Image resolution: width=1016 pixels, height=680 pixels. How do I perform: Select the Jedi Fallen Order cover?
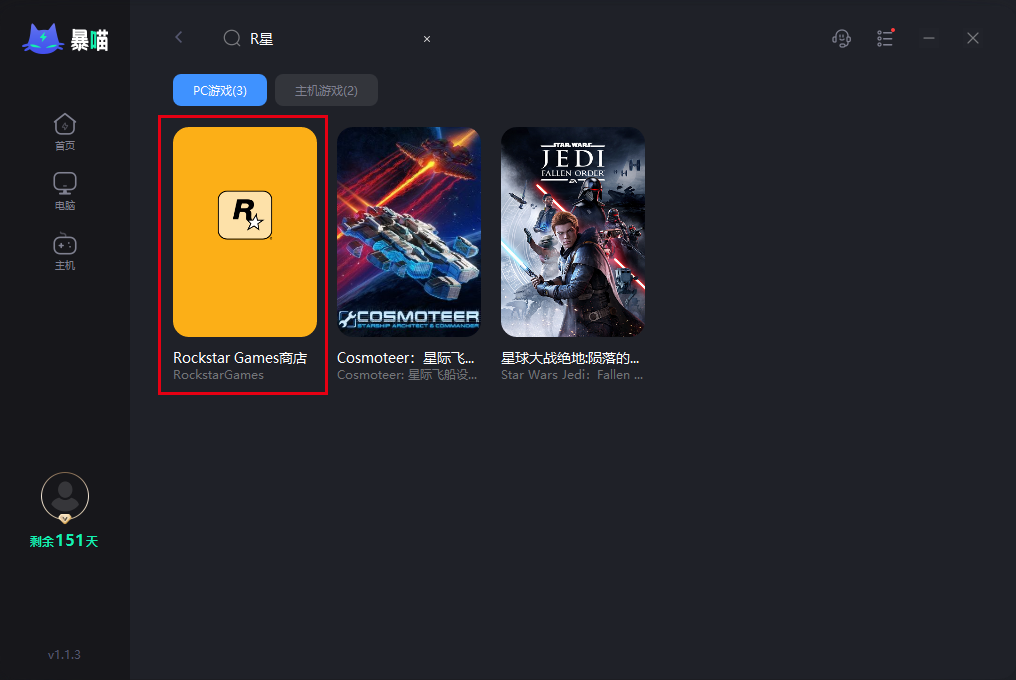pyautogui.click(x=573, y=232)
